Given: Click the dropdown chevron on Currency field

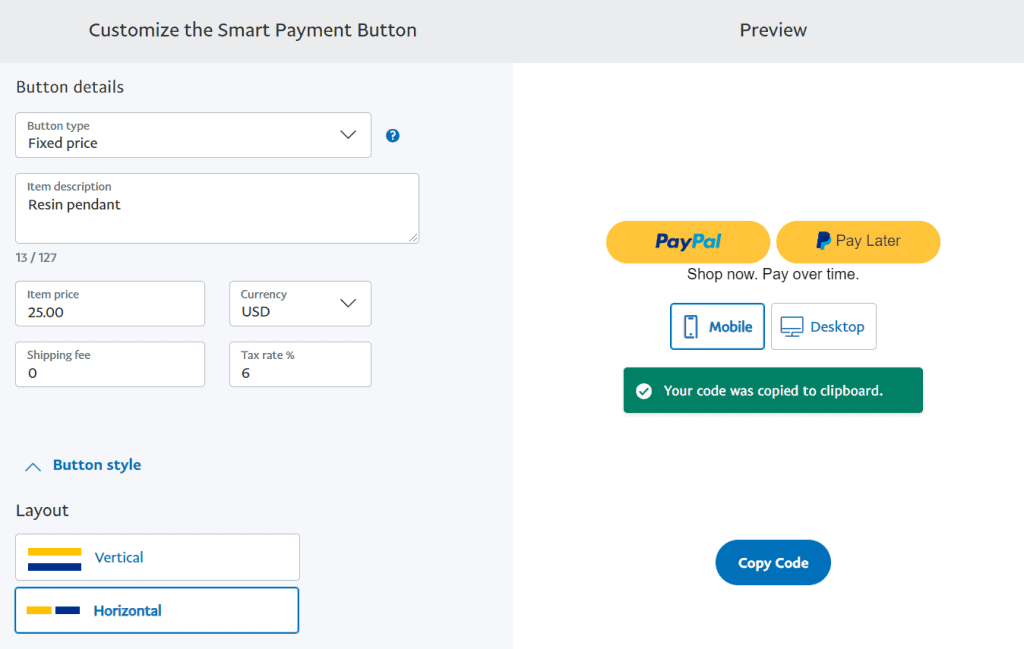Looking at the screenshot, I should [347, 303].
